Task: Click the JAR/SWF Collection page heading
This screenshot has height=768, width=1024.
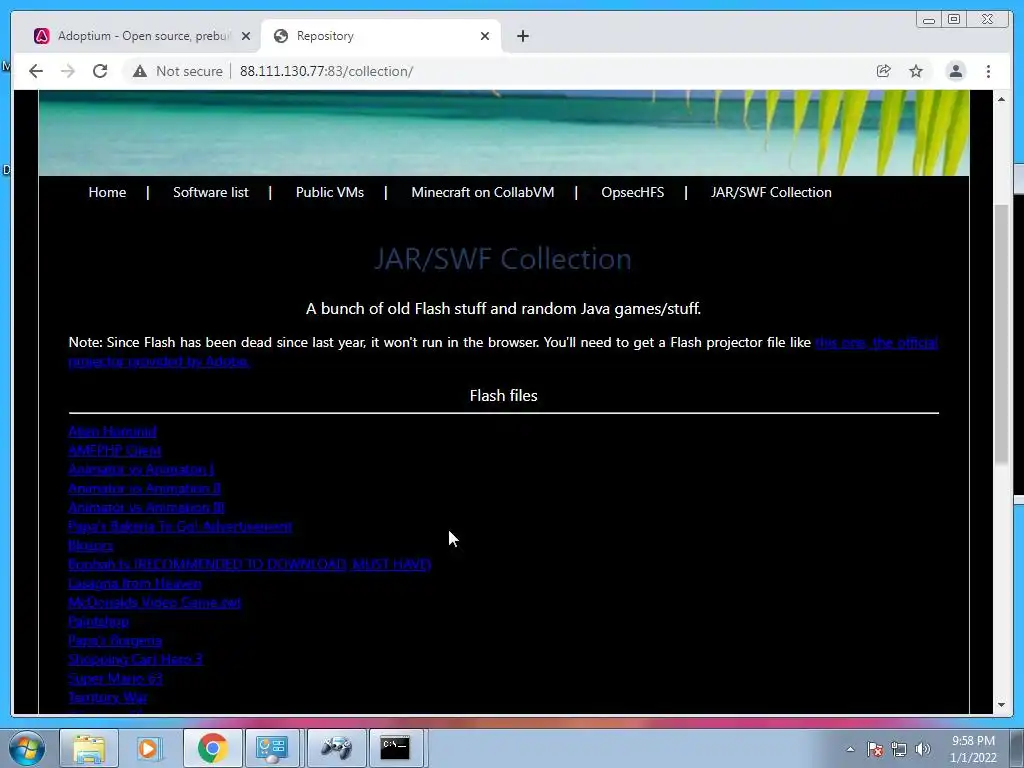Action: pyautogui.click(x=503, y=259)
